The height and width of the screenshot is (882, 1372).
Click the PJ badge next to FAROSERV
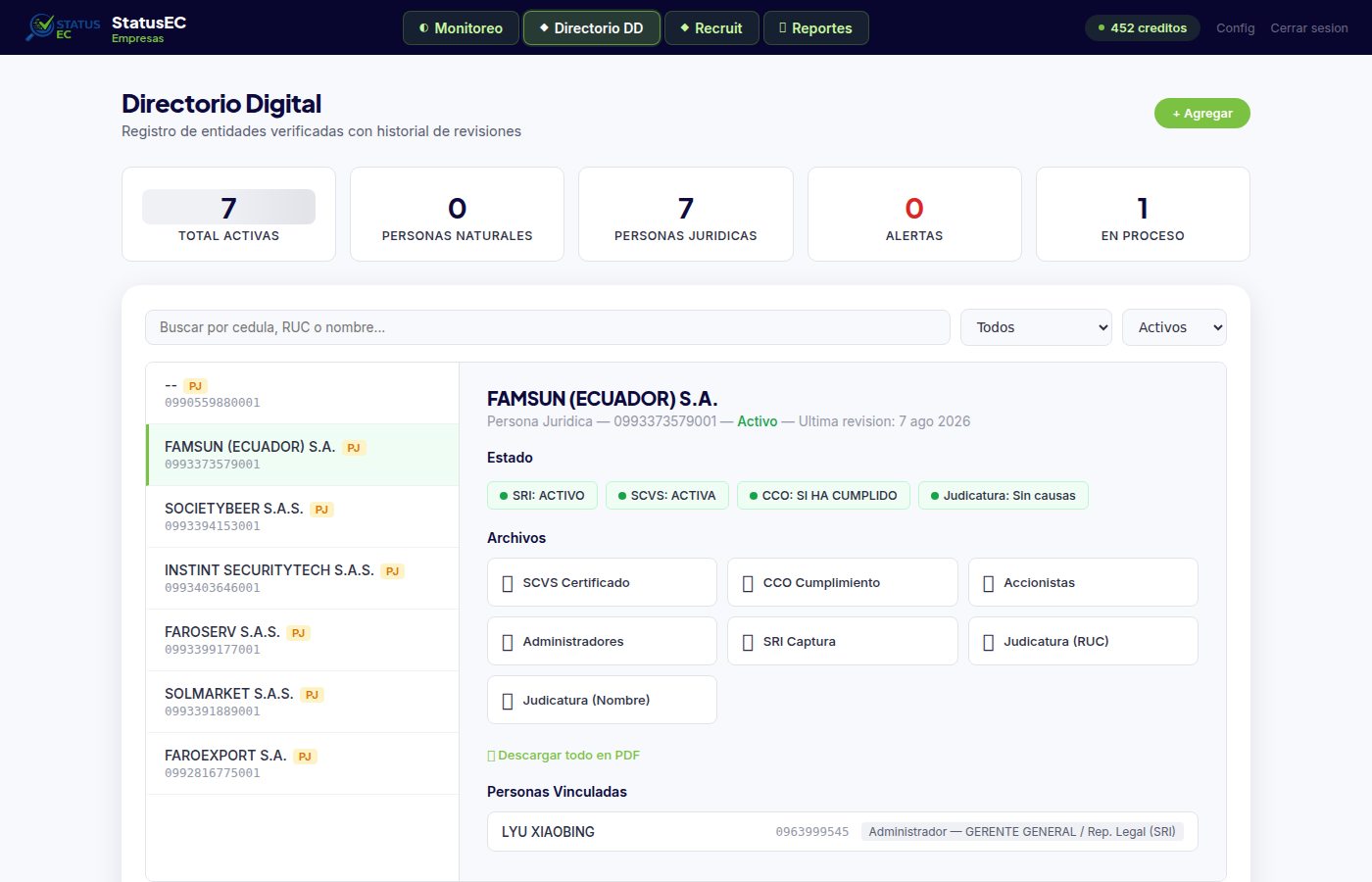click(298, 633)
